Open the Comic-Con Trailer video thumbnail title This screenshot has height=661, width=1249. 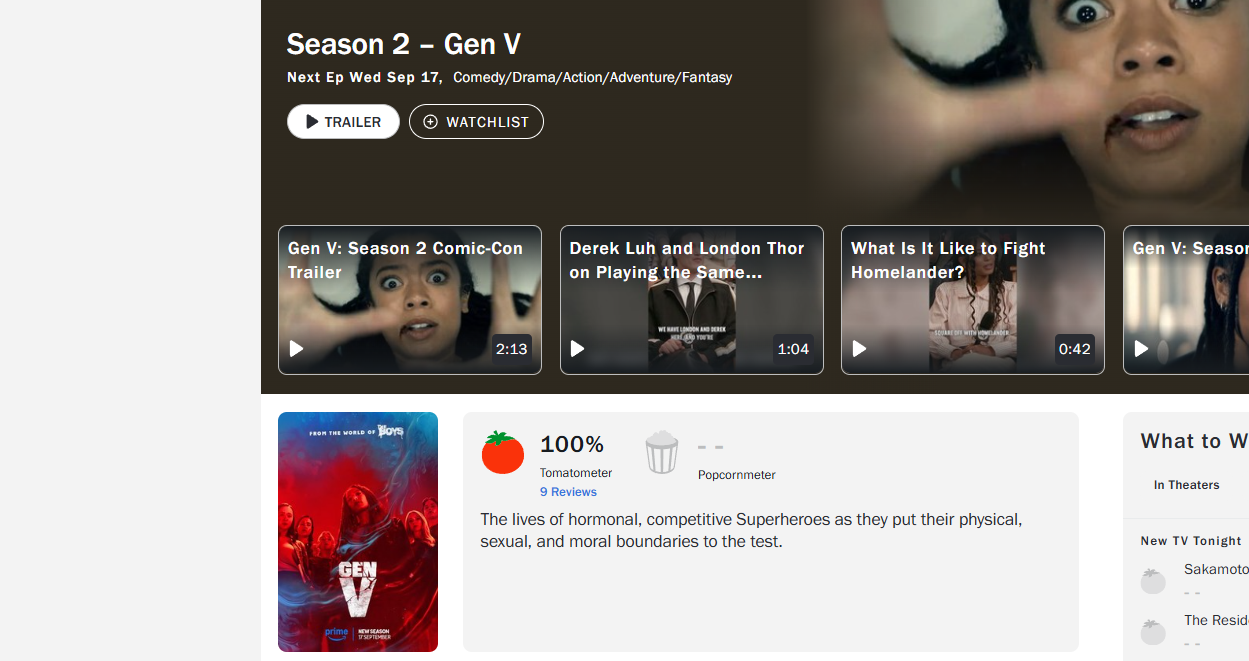405,260
